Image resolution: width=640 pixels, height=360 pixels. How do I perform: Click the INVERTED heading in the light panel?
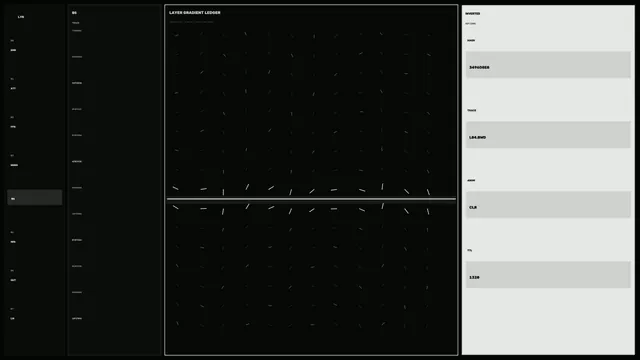473,13
